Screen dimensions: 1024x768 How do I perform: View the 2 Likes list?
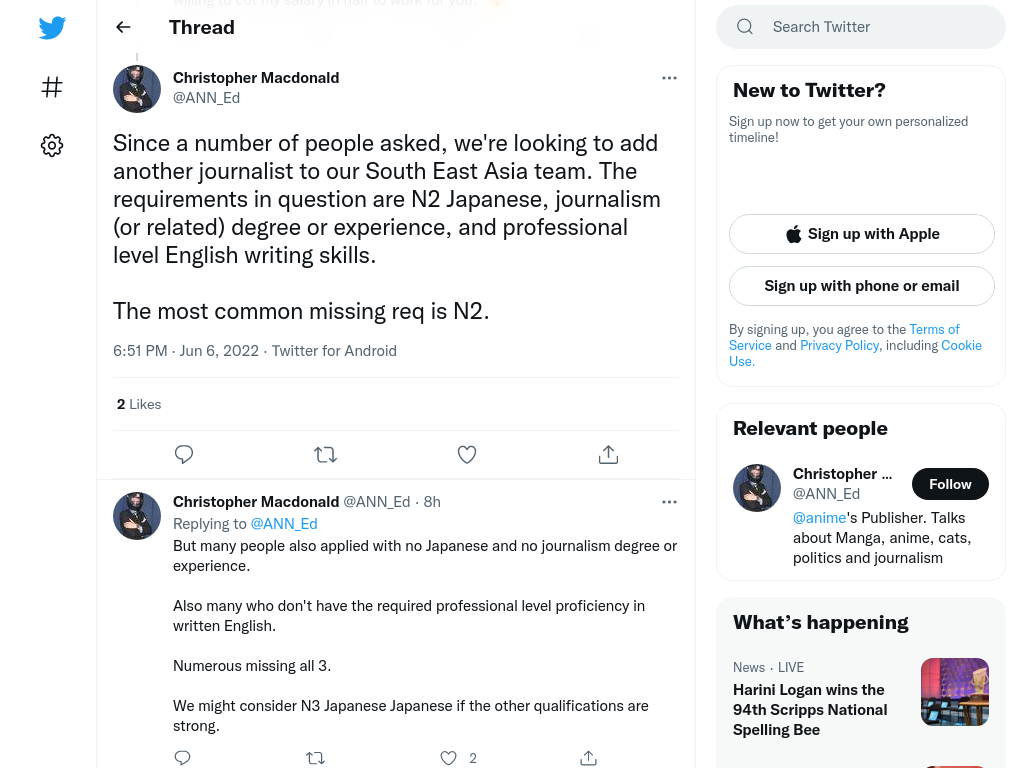click(x=139, y=404)
